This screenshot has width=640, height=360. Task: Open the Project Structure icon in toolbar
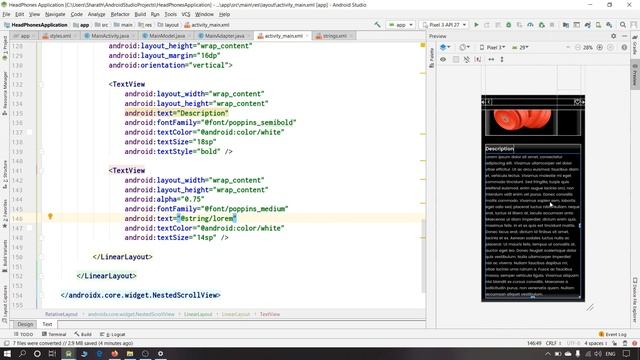point(566,25)
